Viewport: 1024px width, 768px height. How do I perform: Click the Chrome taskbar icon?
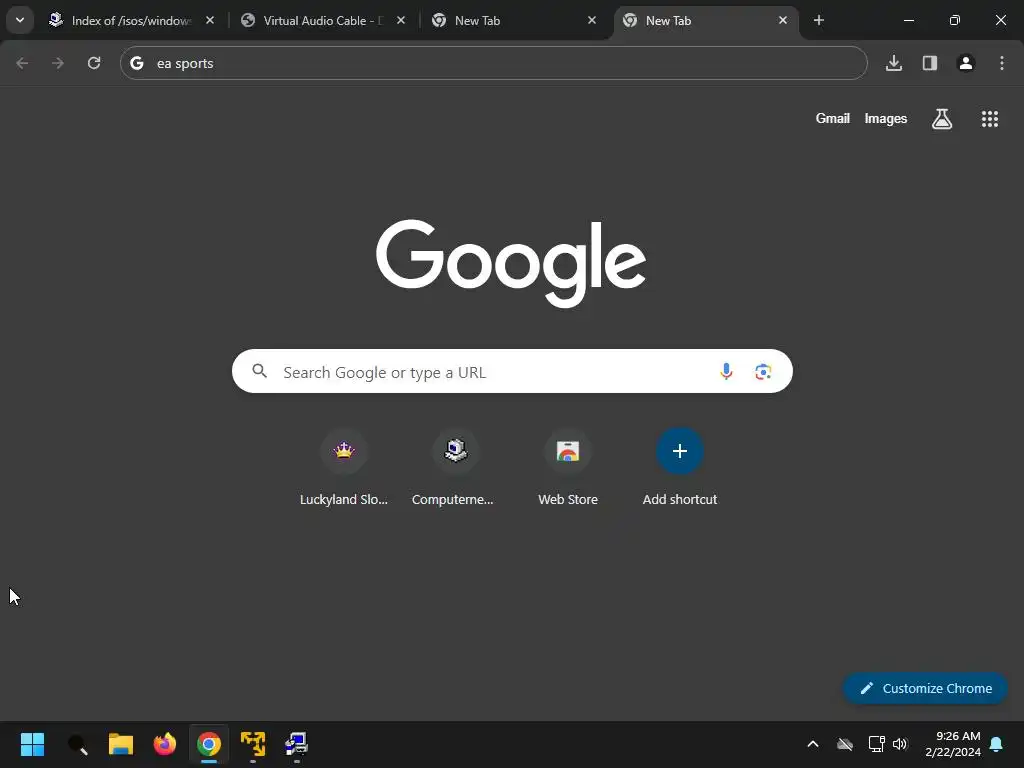tap(209, 744)
